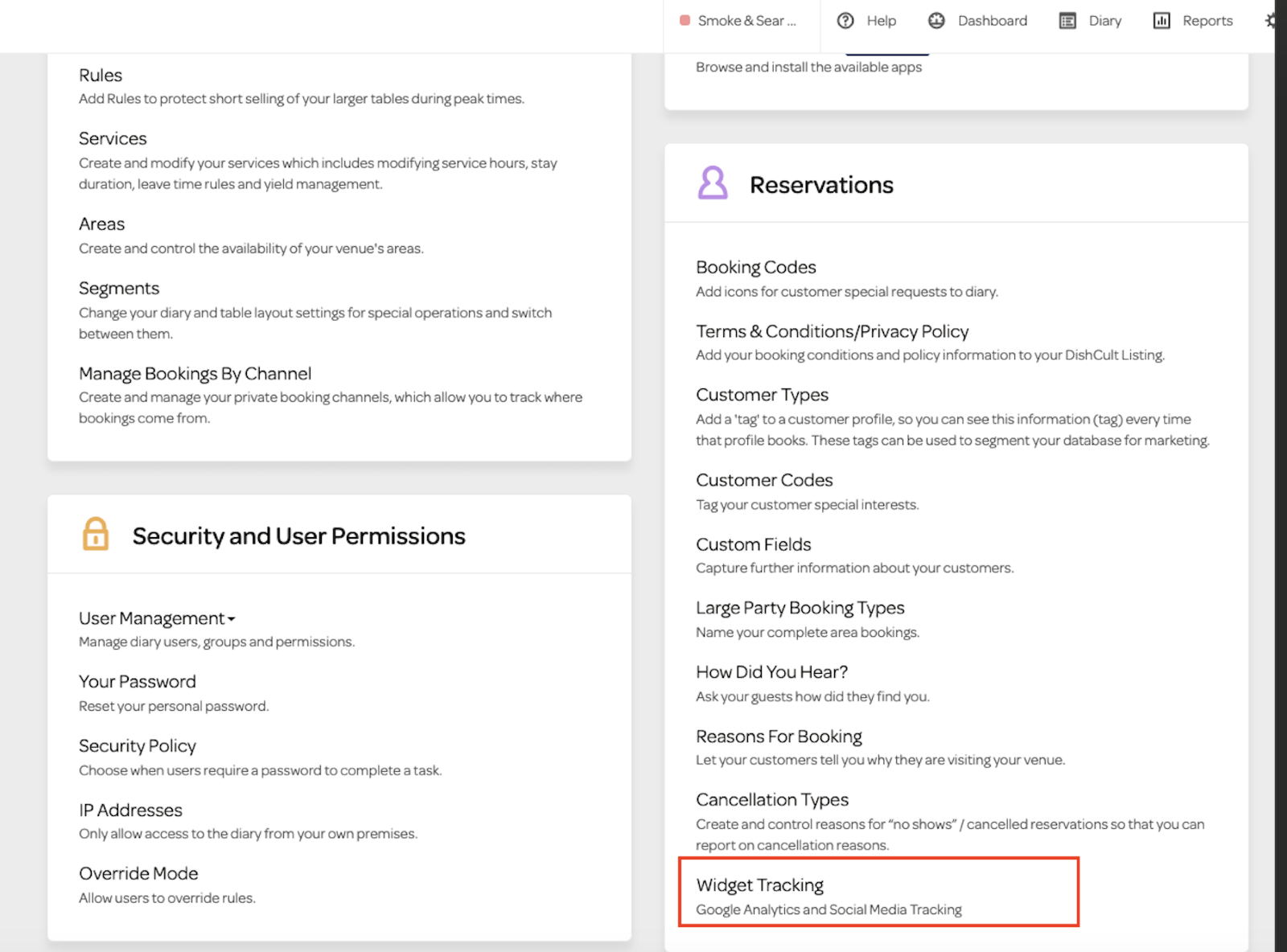Open the IP Addresses link
Screen dimensions: 1287x952
pyautogui.click(x=130, y=810)
